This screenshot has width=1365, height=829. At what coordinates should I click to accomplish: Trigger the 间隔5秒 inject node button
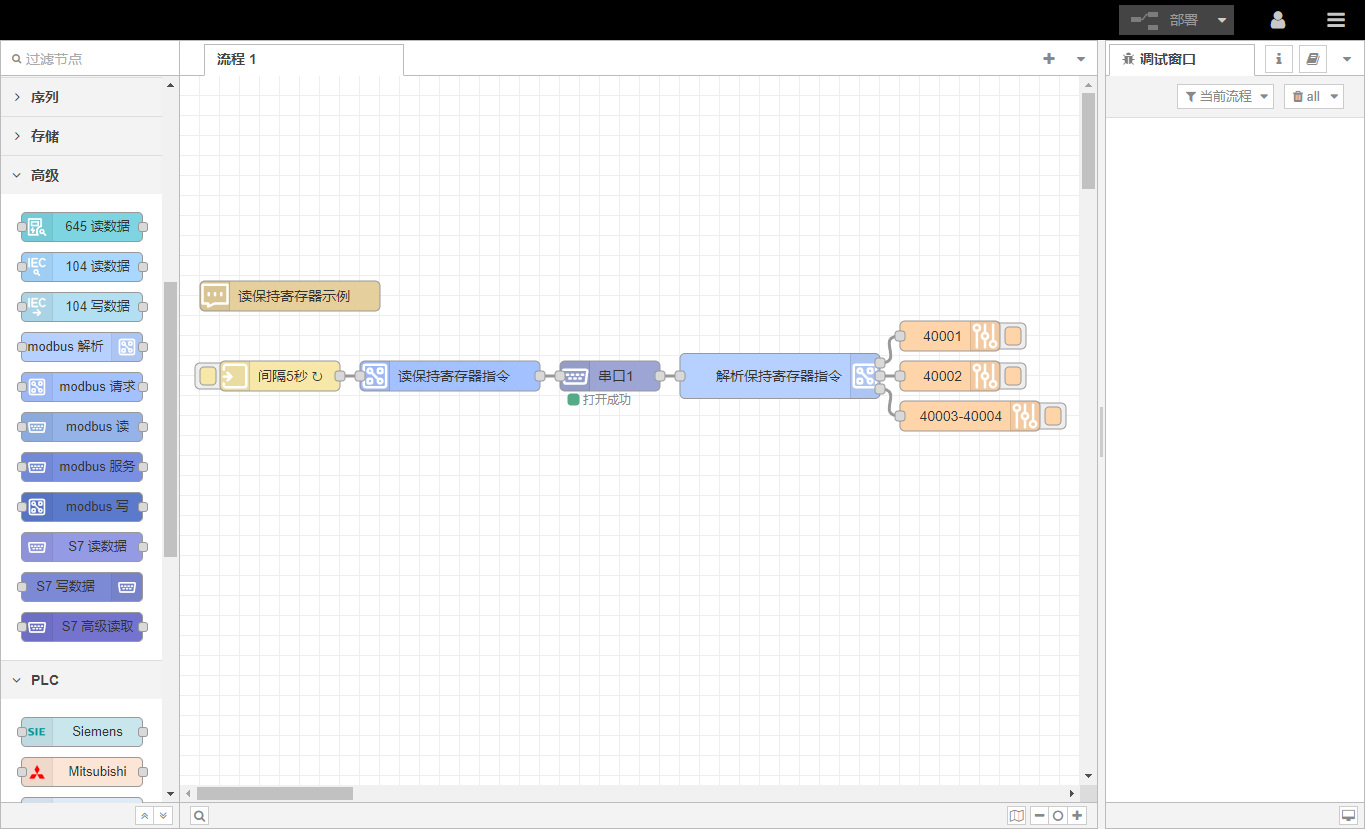tap(208, 376)
